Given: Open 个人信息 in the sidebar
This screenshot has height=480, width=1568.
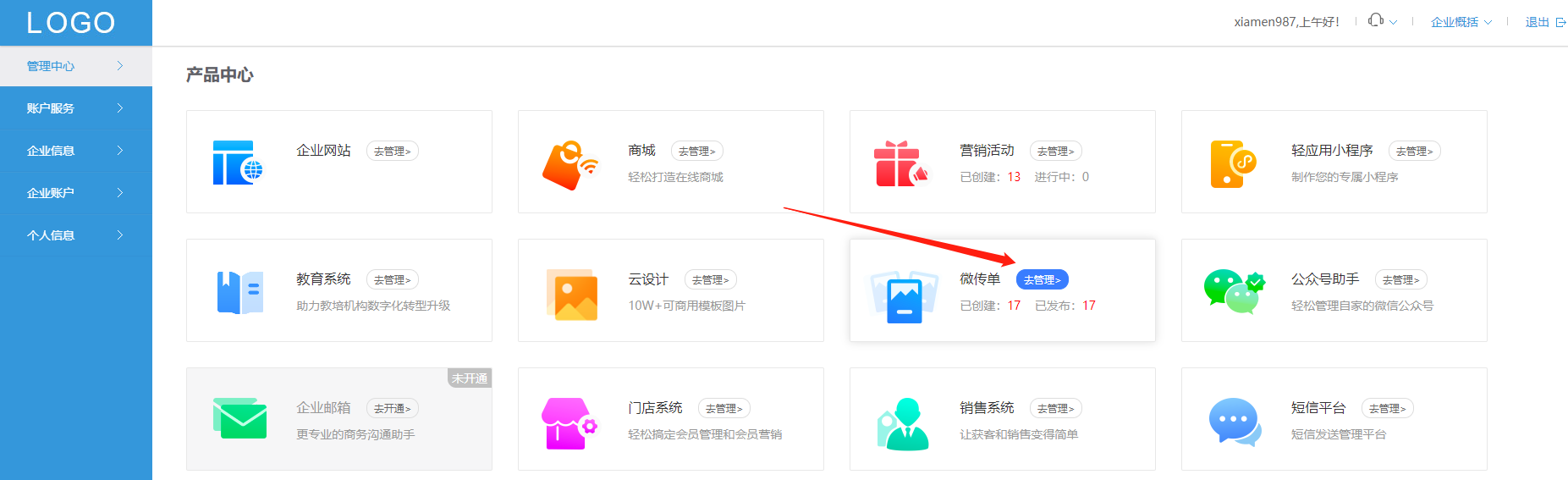Looking at the screenshot, I should tap(75, 235).
